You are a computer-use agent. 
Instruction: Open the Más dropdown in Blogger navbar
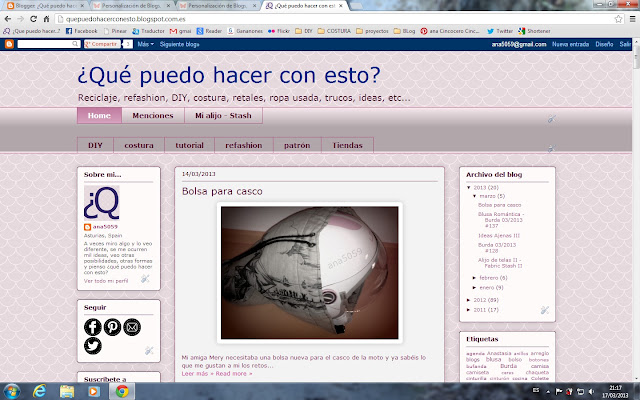coord(145,44)
